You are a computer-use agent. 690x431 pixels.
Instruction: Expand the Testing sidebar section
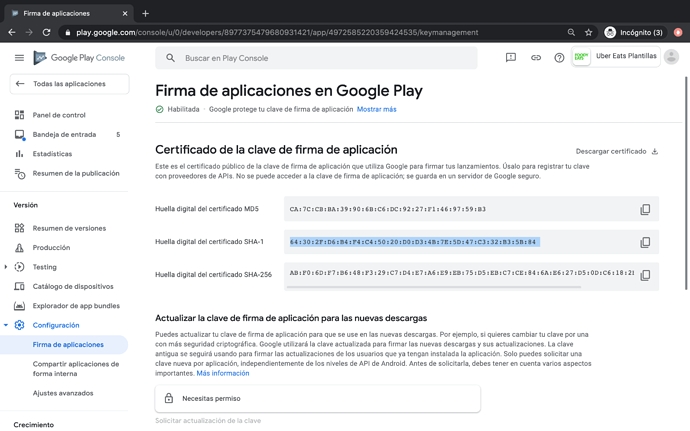coord(6,267)
